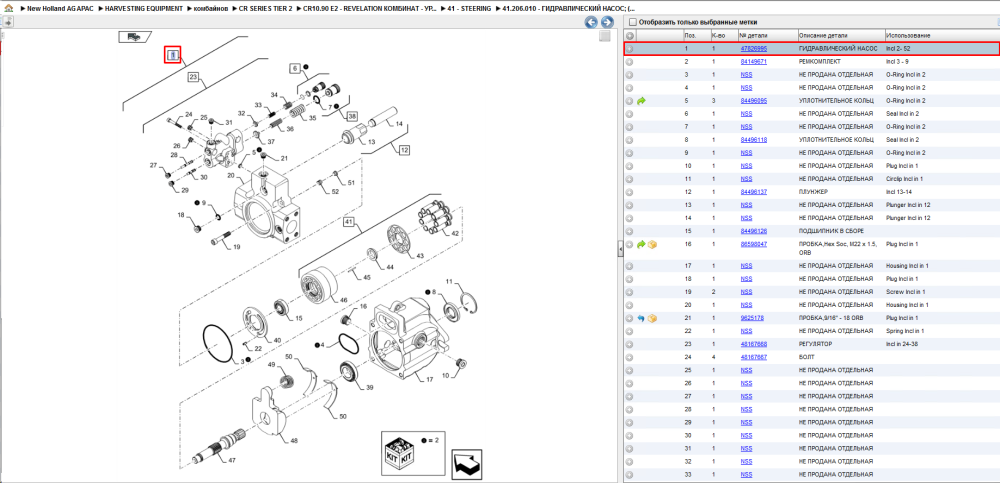Click the KIT legend icon in the diagram

[x=400, y=453]
